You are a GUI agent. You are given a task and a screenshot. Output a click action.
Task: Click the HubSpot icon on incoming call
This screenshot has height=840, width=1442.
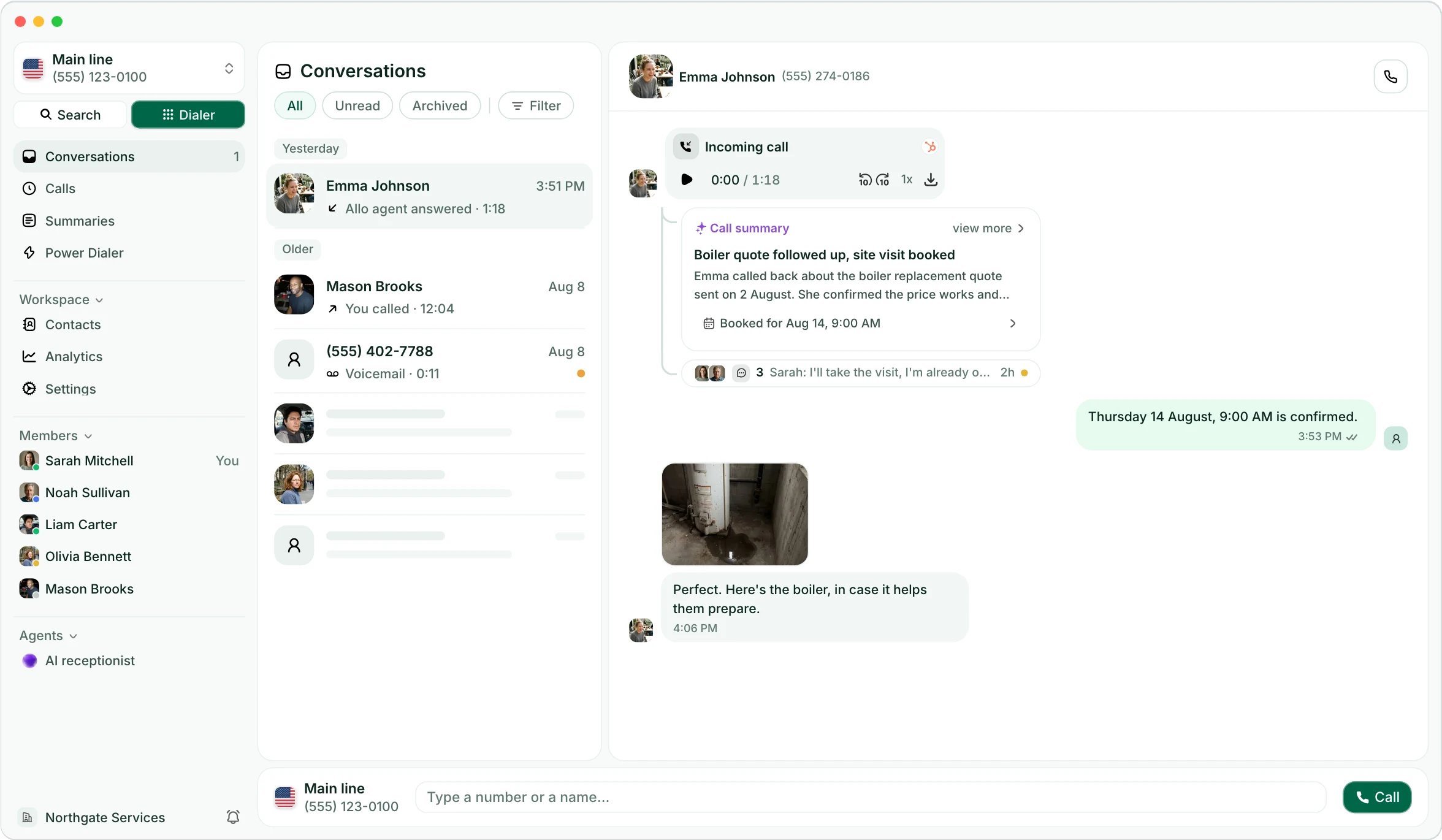930,147
